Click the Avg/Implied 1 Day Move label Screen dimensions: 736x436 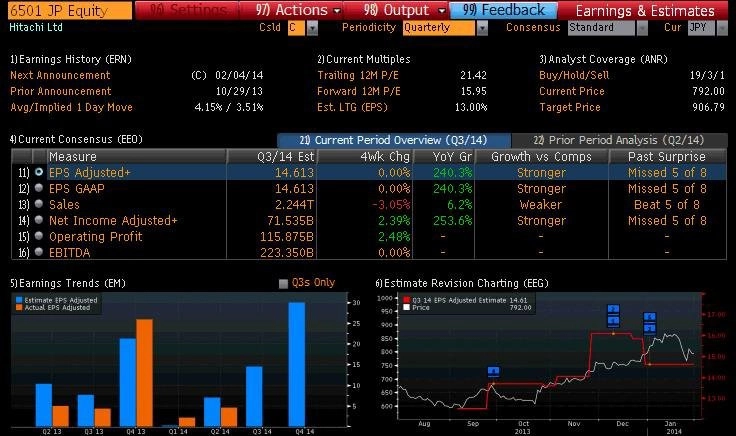(71, 107)
